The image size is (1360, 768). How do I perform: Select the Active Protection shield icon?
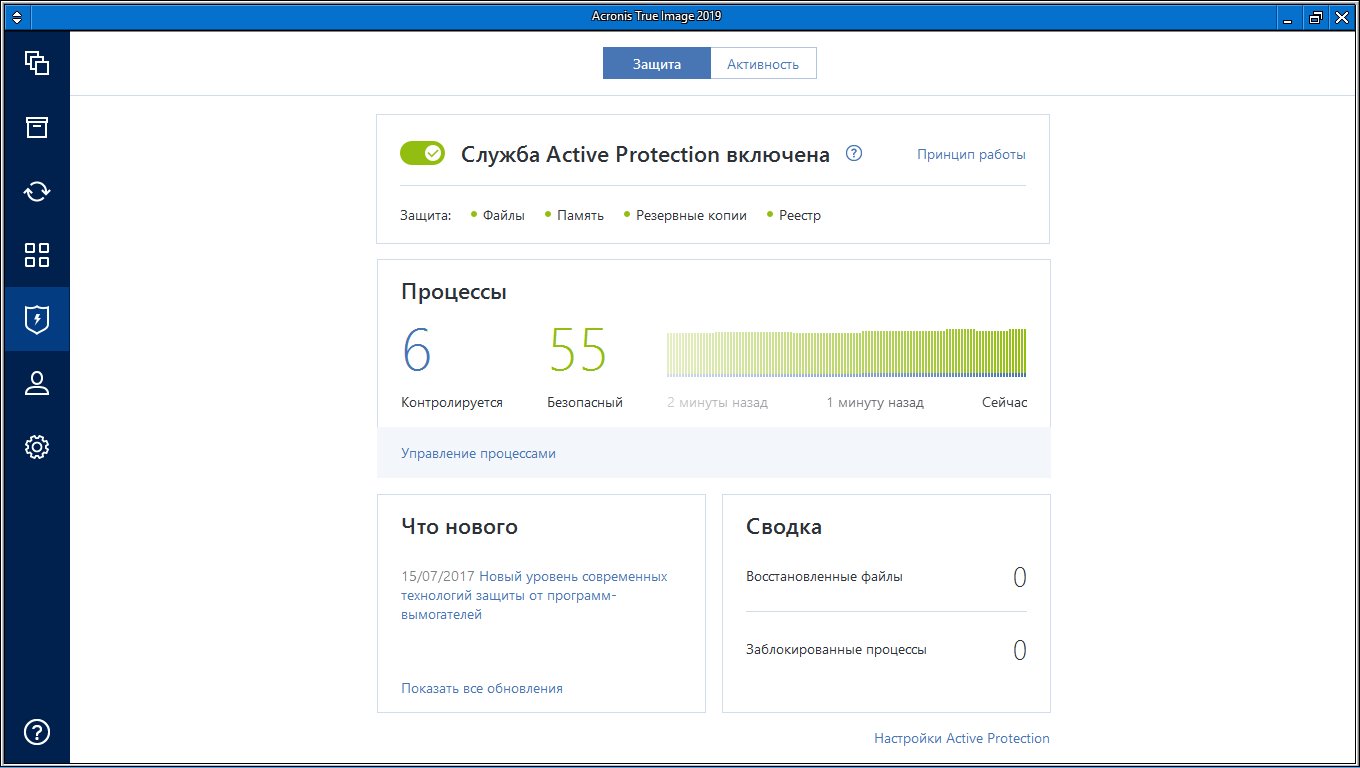click(37, 319)
